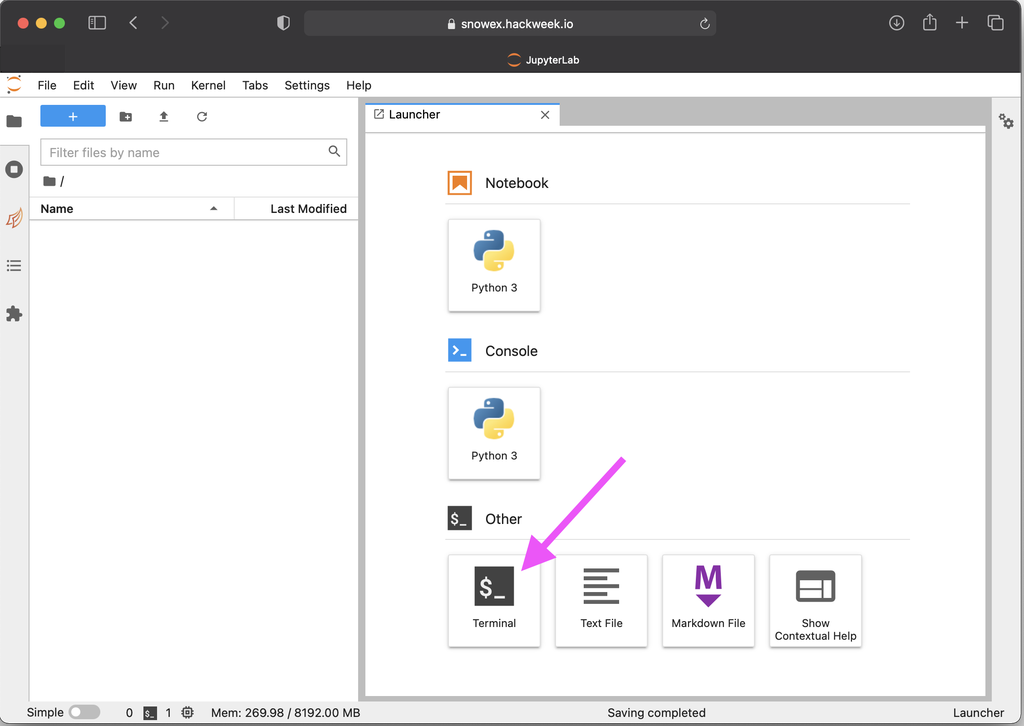Launch Python 3 Console
This screenshot has width=1024, height=726.
(x=494, y=433)
